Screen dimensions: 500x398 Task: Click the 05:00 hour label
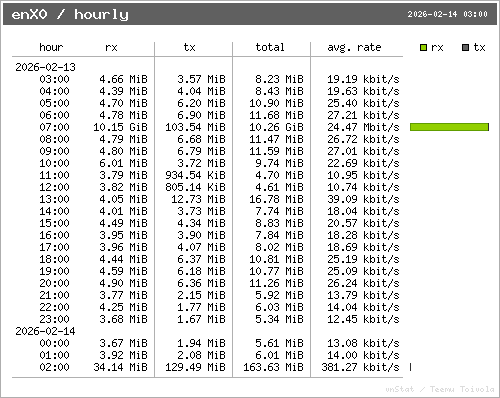click(54, 103)
